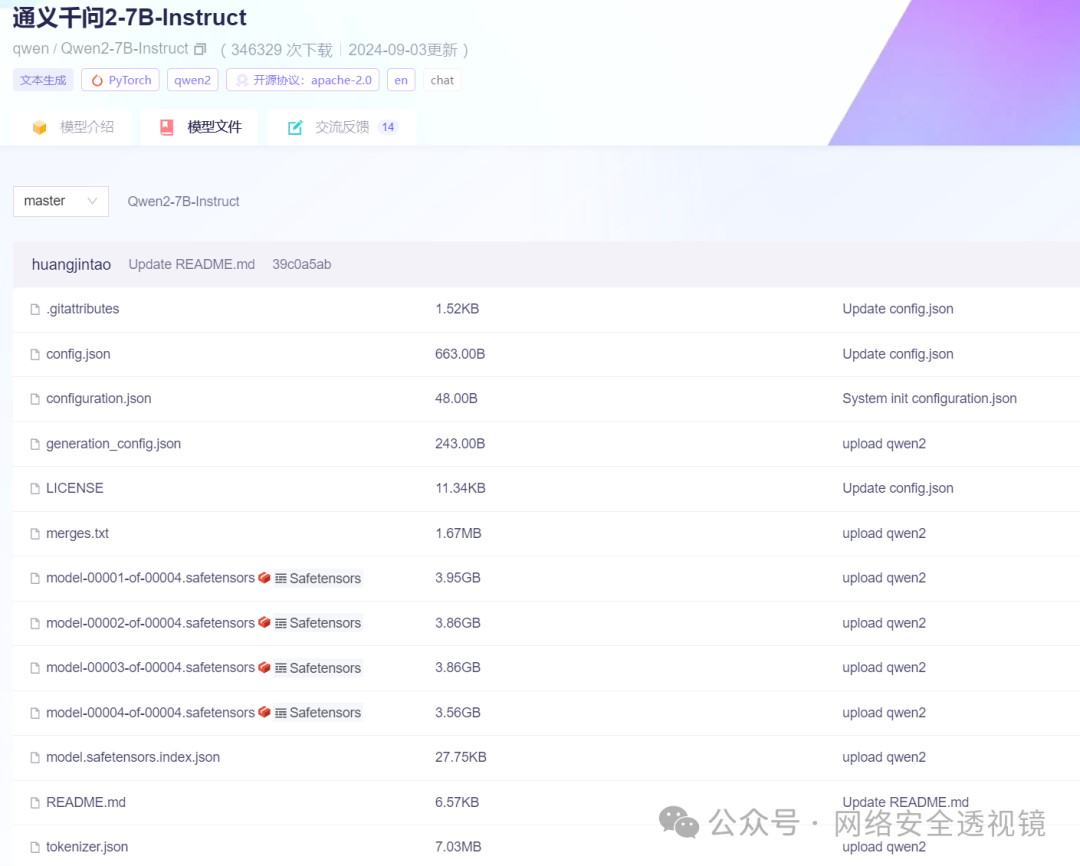Open the master branch dropdown

tap(61, 201)
